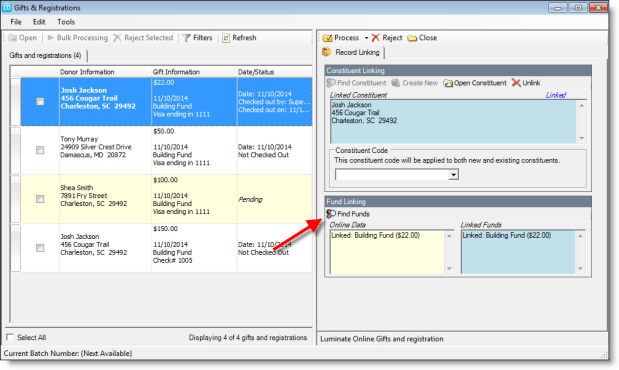Select the Gifts and registrations tab

pyautogui.click(x=45, y=56)
